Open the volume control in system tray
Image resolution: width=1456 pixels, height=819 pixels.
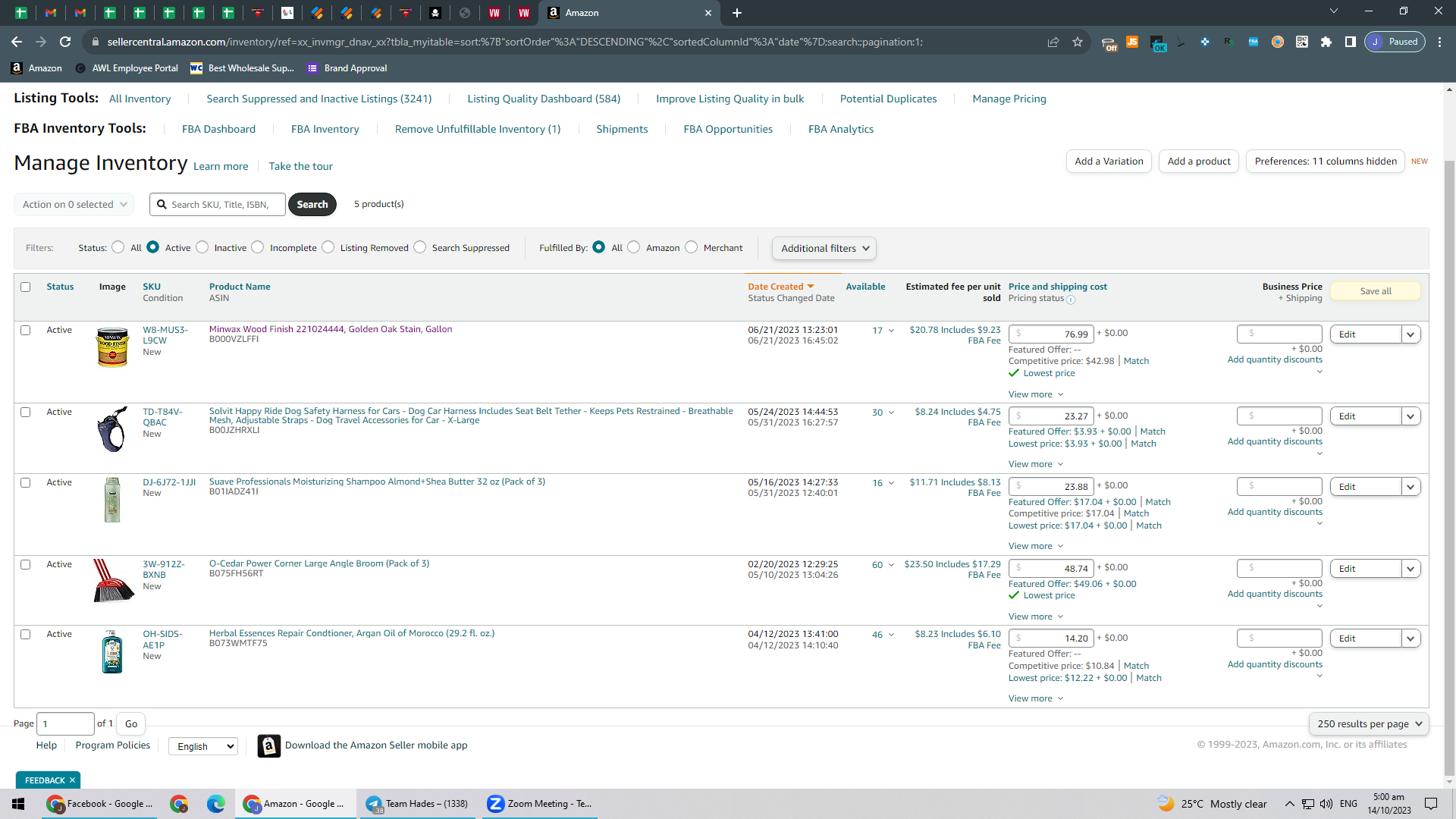click(x=1326, y=804)
